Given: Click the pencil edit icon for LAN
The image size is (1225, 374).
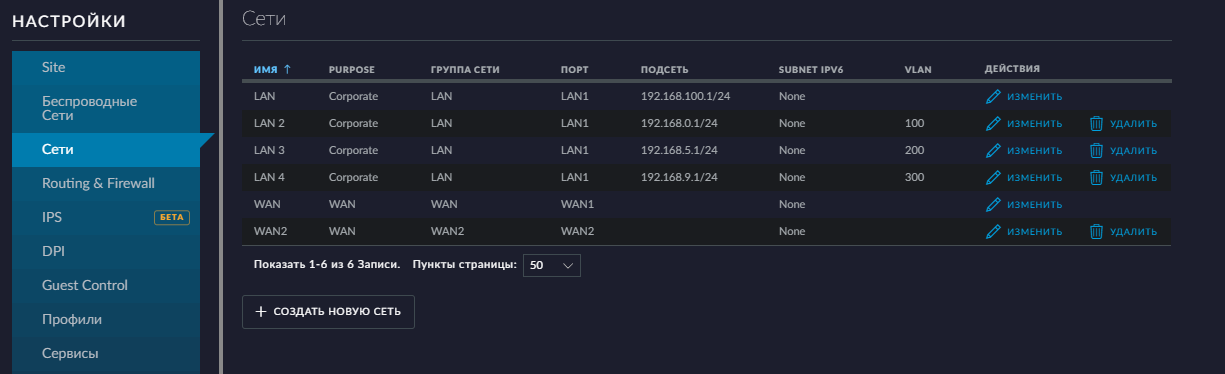Looking at the screenshot, I should (993, 97).
